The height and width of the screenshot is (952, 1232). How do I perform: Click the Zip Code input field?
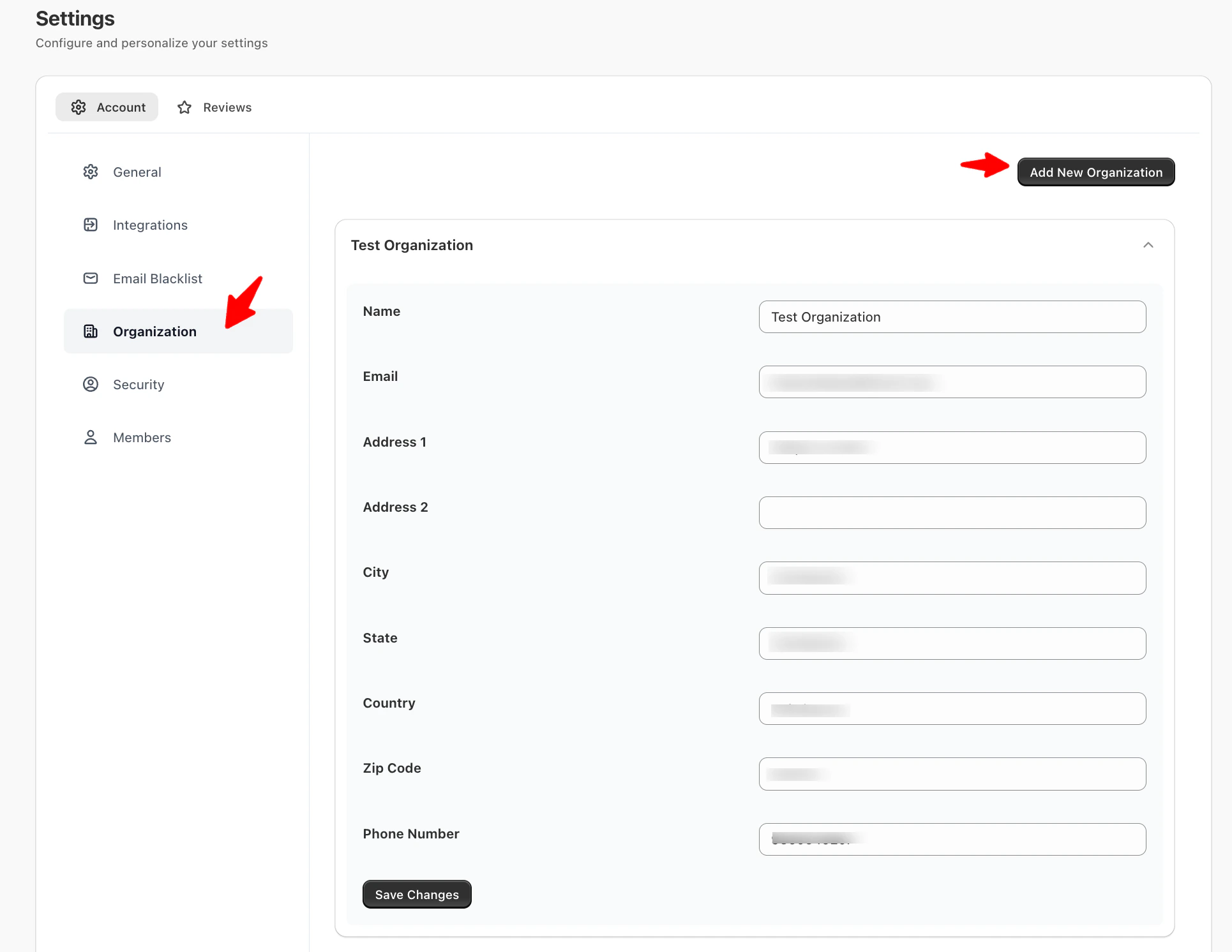tap(952, 774)
